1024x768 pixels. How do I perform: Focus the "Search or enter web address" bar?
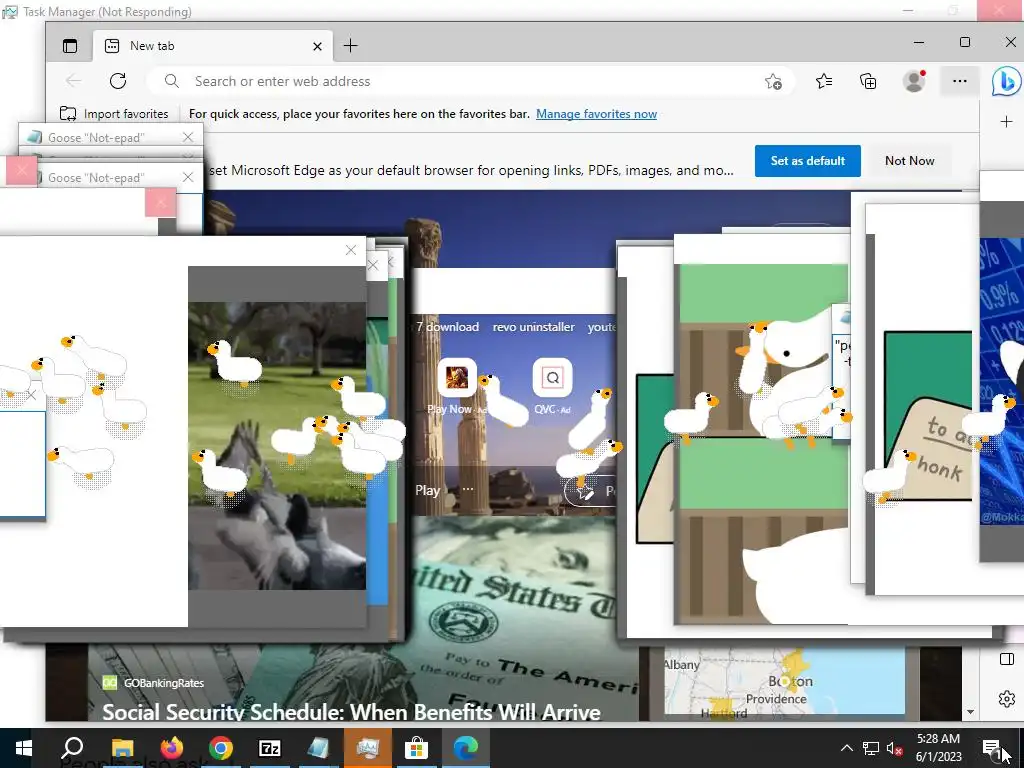click(472, 81)
